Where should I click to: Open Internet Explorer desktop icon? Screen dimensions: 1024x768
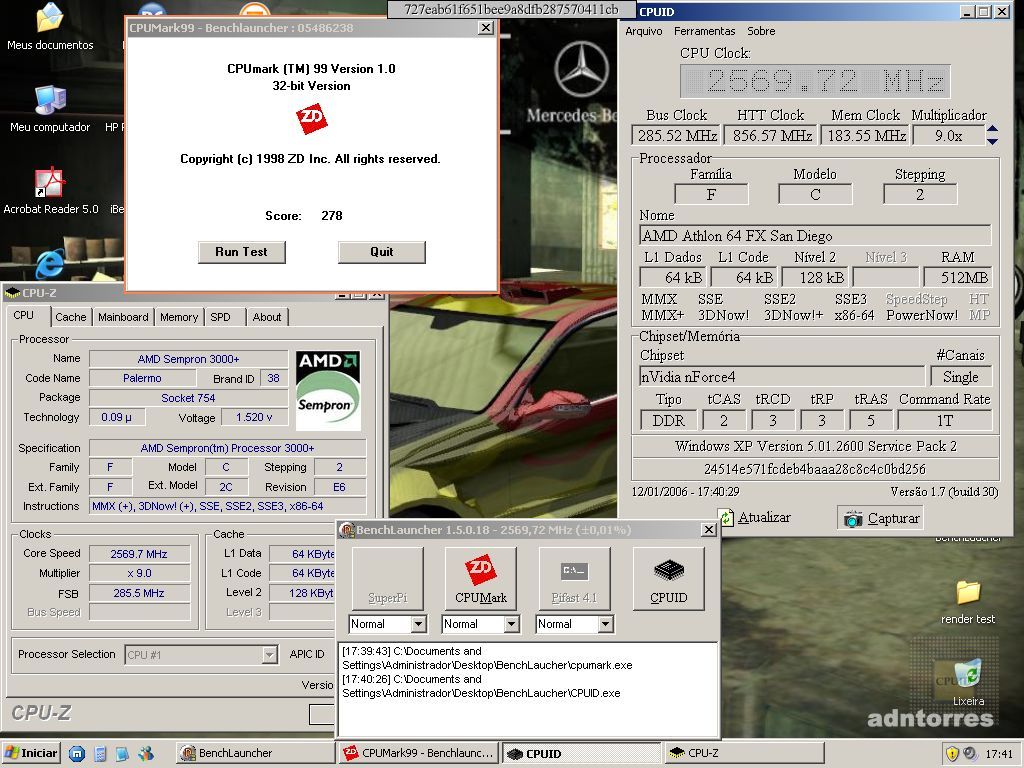50,263
